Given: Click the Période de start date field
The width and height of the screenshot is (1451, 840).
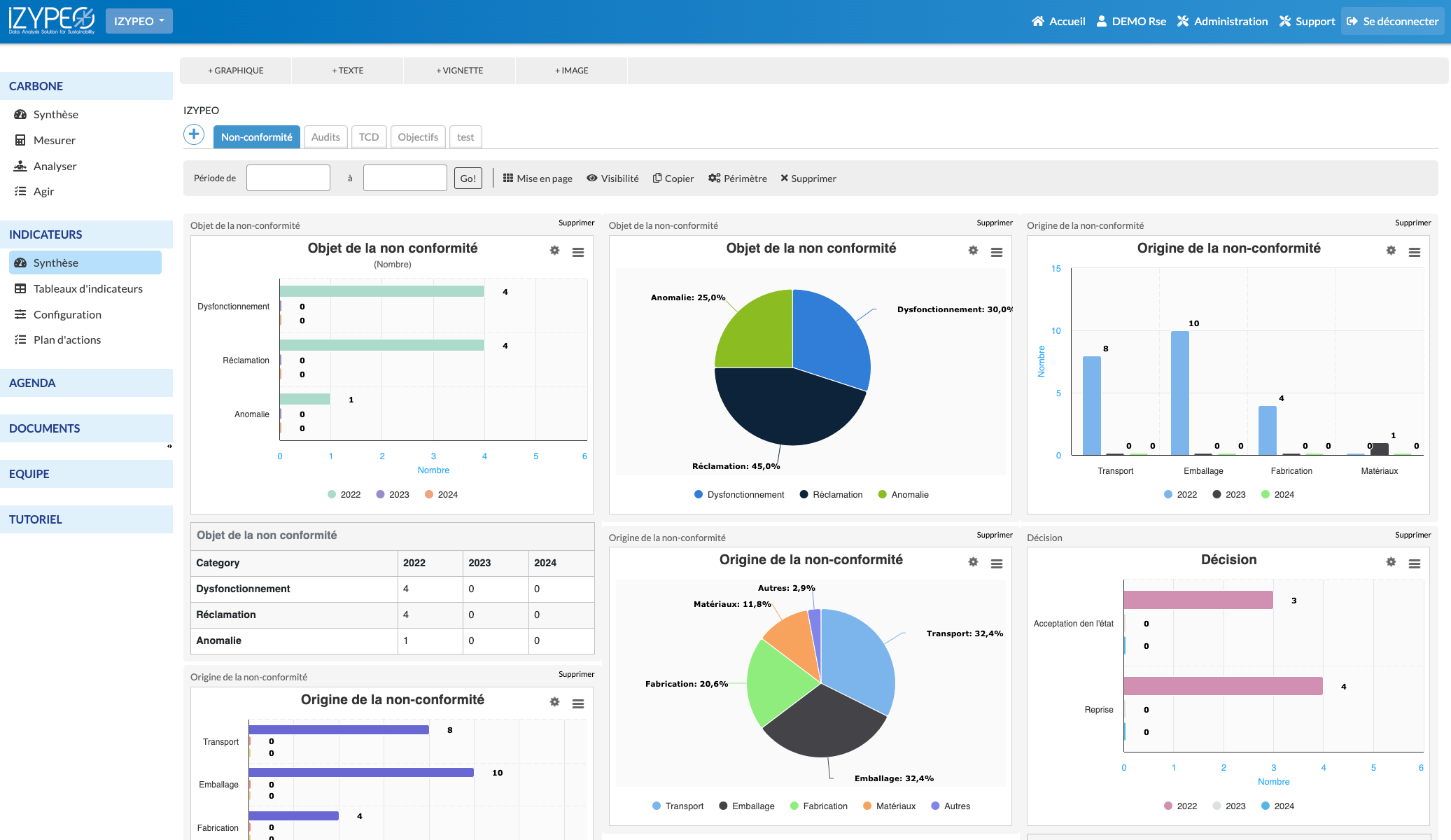Looking at the screenshot, I should pos(288,178).
